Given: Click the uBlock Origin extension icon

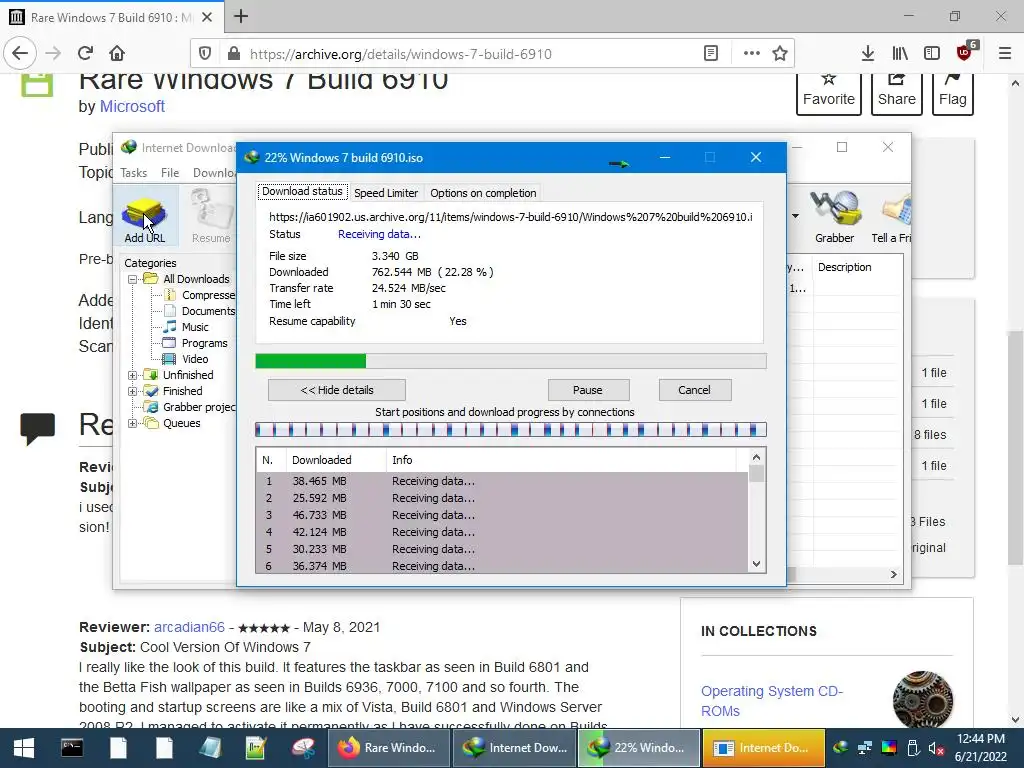Looking at the screenshot, I should [x=965, y=52].
